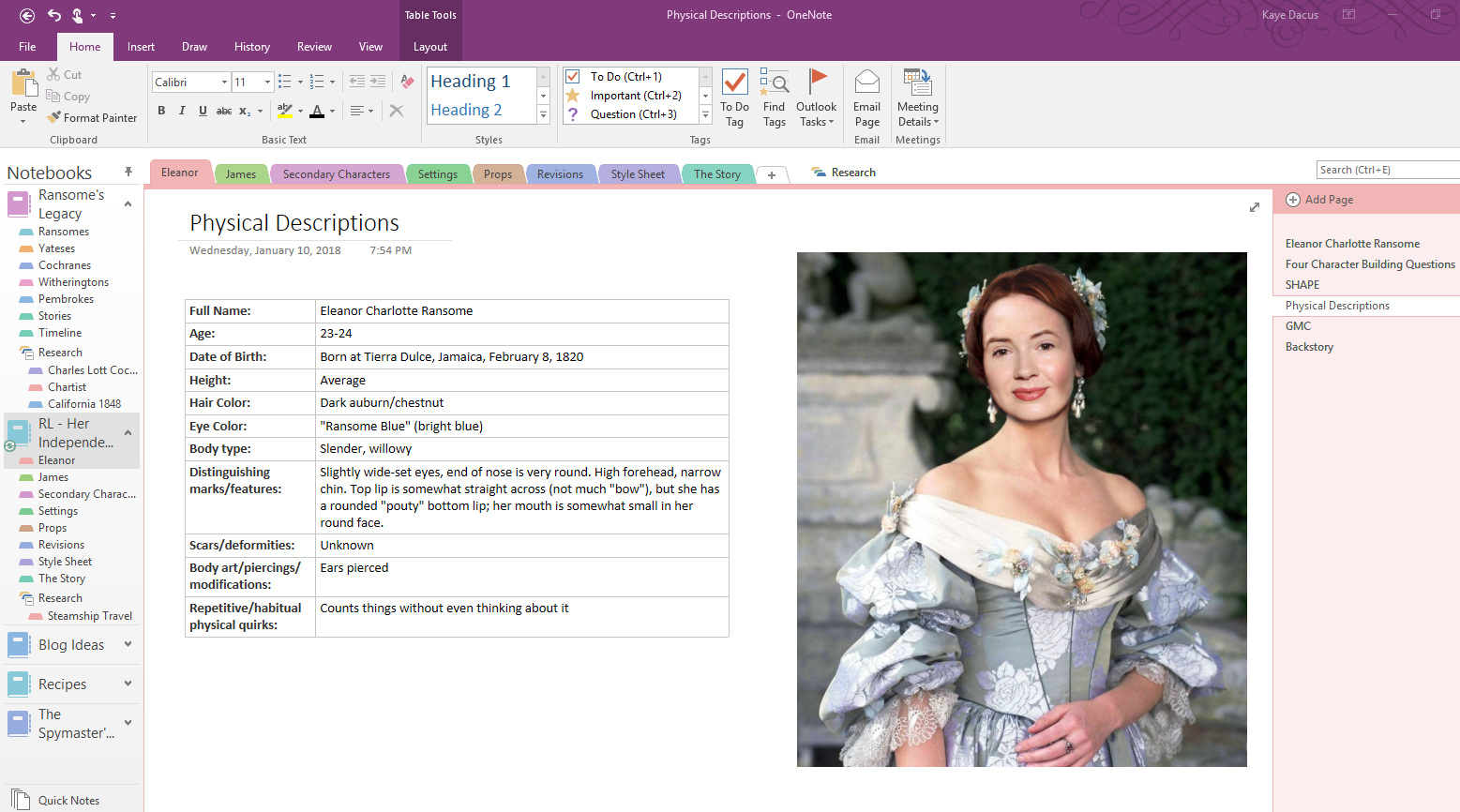The height and width of the screenshot is (812, 1460).
Task: Click the To Do Tag button
Action: (735, 98)
